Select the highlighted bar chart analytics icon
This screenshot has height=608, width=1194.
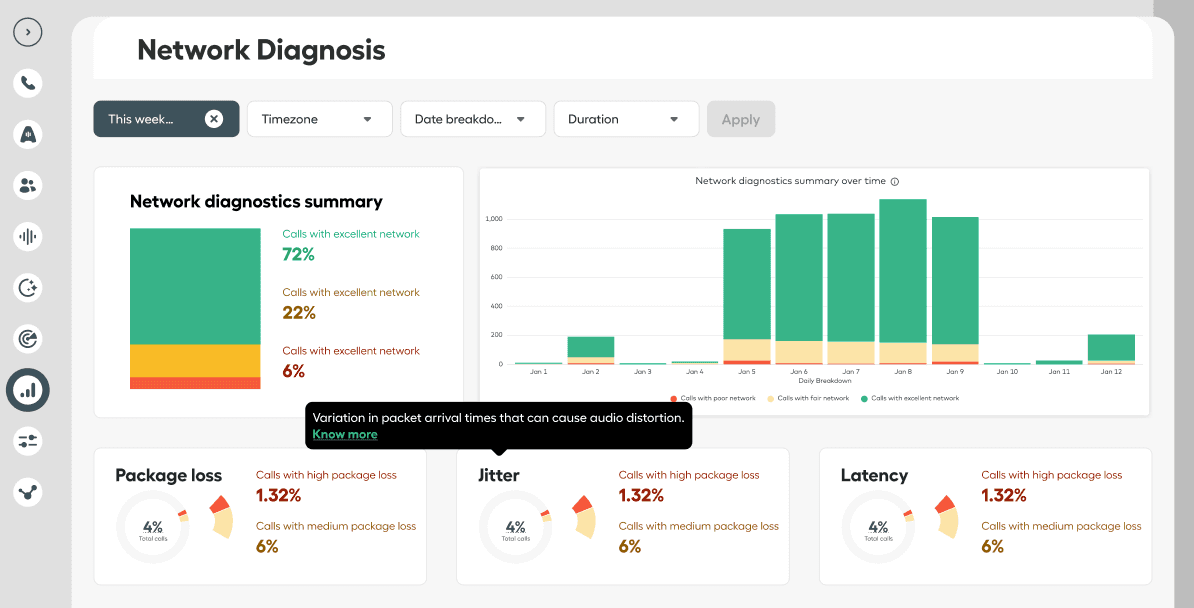[28, 390]
